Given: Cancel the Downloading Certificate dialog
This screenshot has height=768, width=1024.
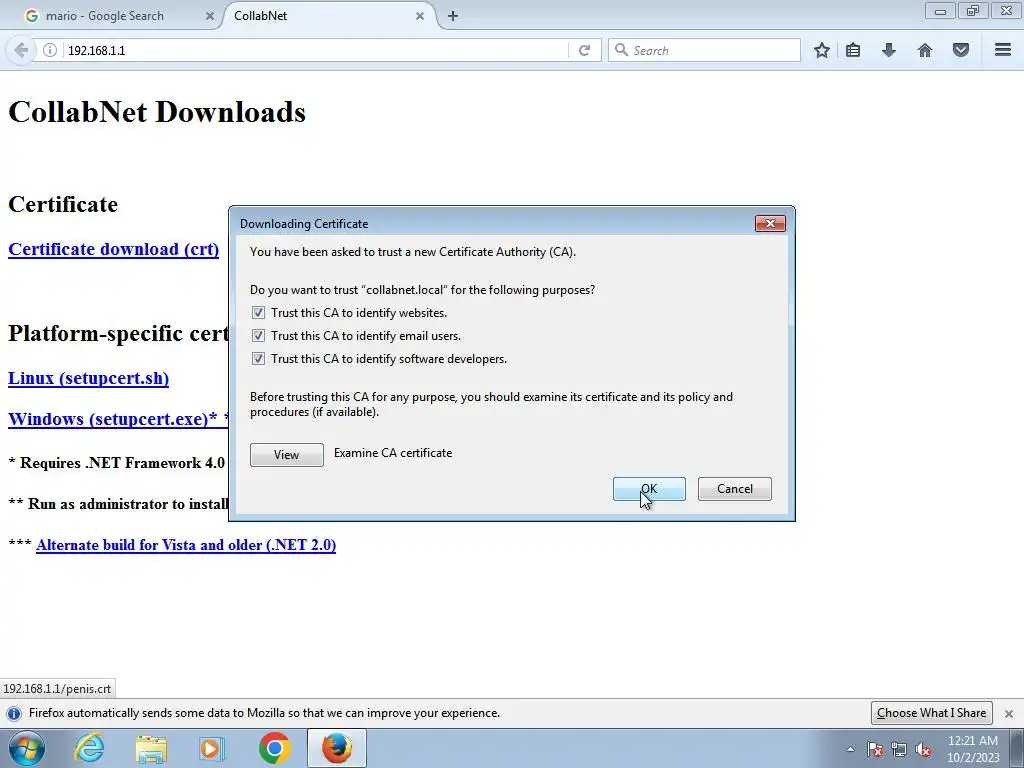Looking at the screenshot, I should [735, 489].
